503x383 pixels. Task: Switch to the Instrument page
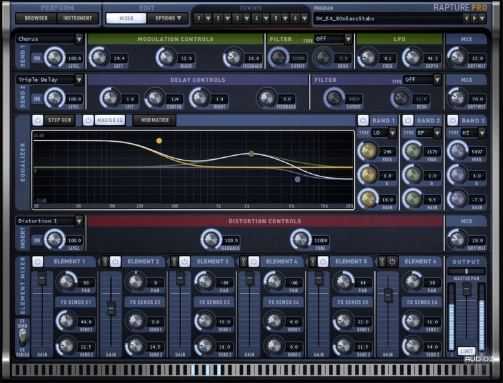pos(78,18)
